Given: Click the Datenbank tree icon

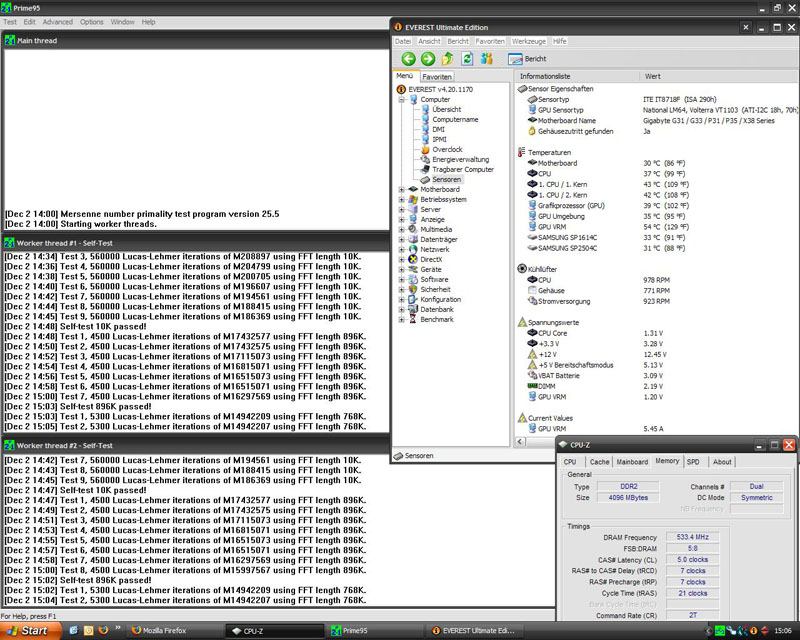Looking at the screenshot, I should [x=413, y=309].
